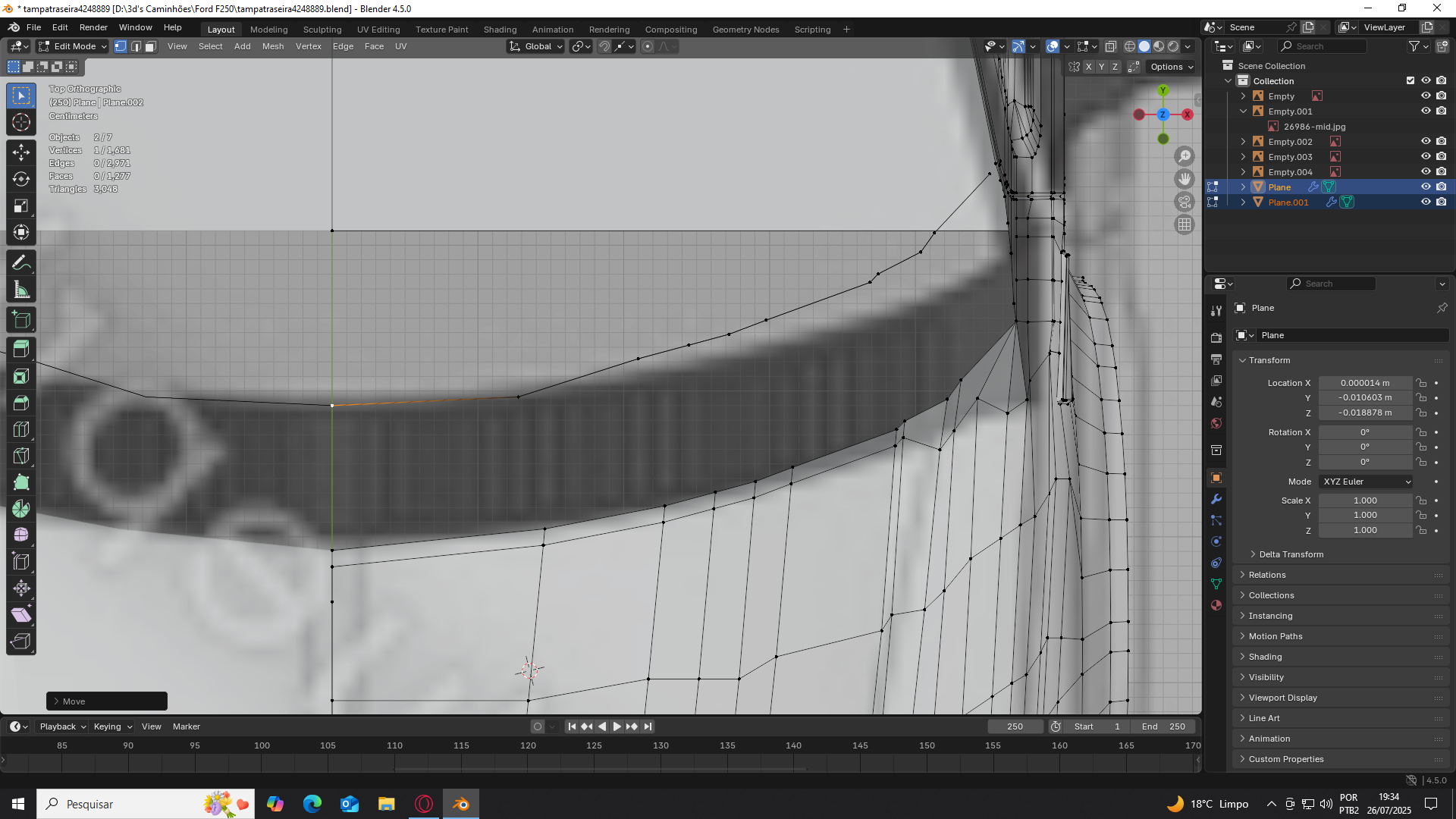
Task: Expand the Delta Transform panel
Action: pos(1291,554)
